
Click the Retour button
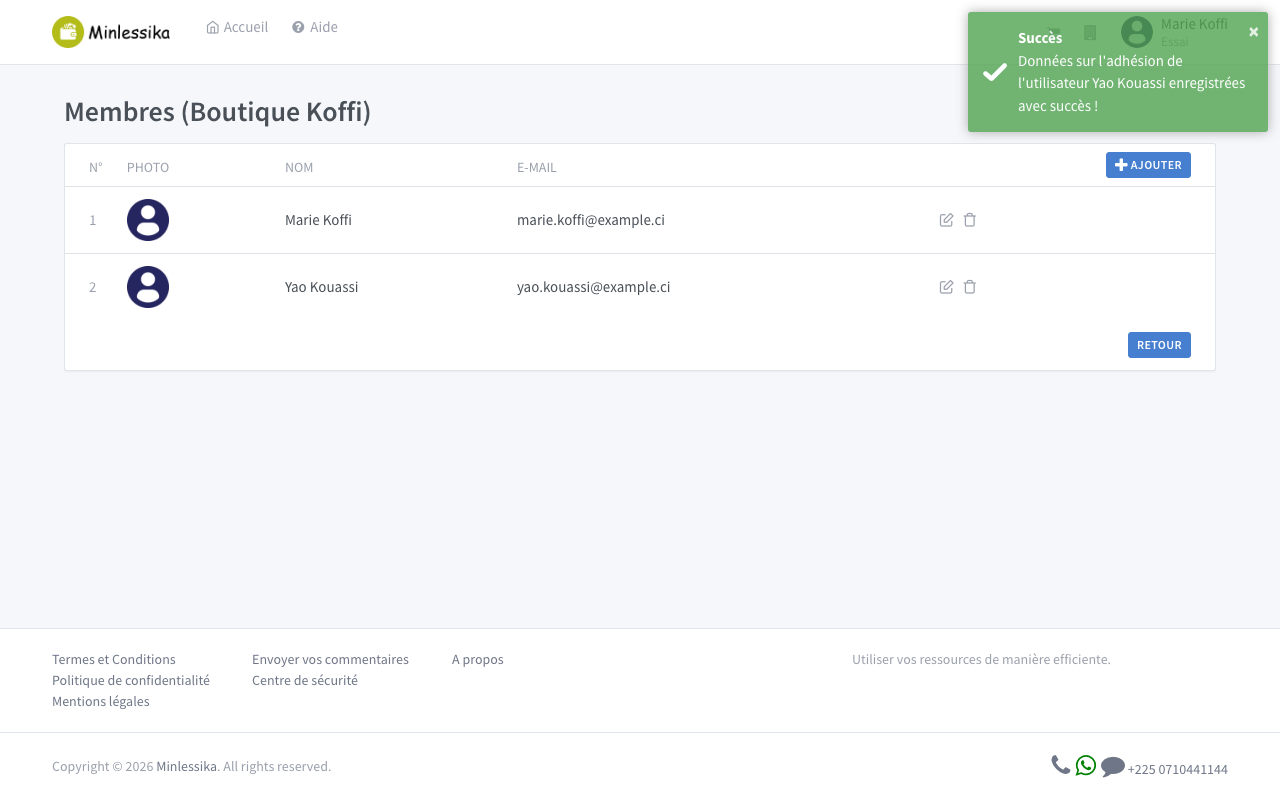[x=1159, y=345]
